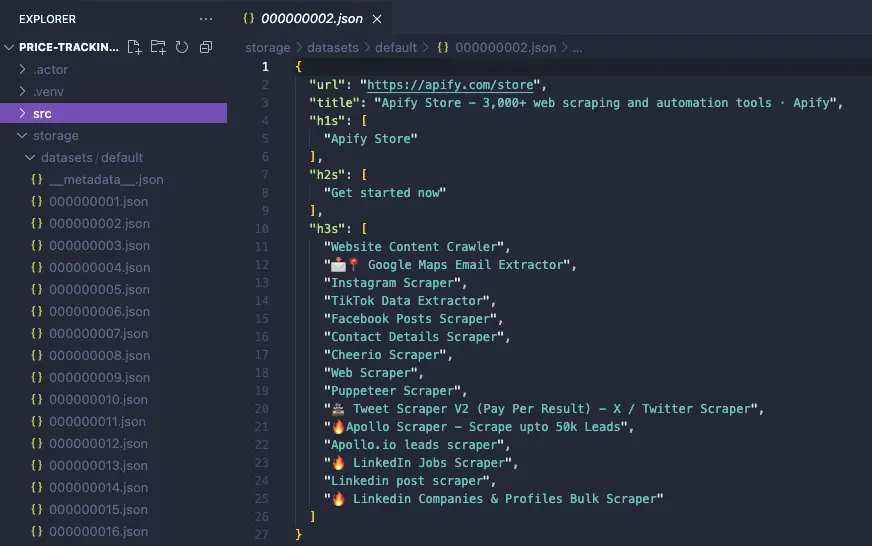Click the "TikTok Data Extractor" string
This screenshot has height=546, width=872.
407,301
